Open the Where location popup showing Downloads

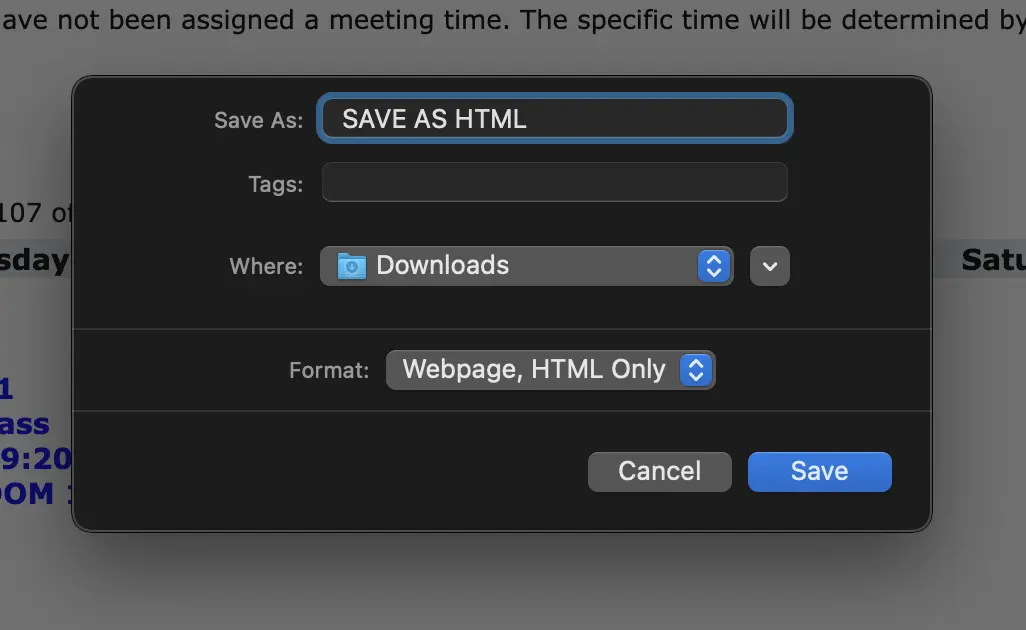pos(526,266)
